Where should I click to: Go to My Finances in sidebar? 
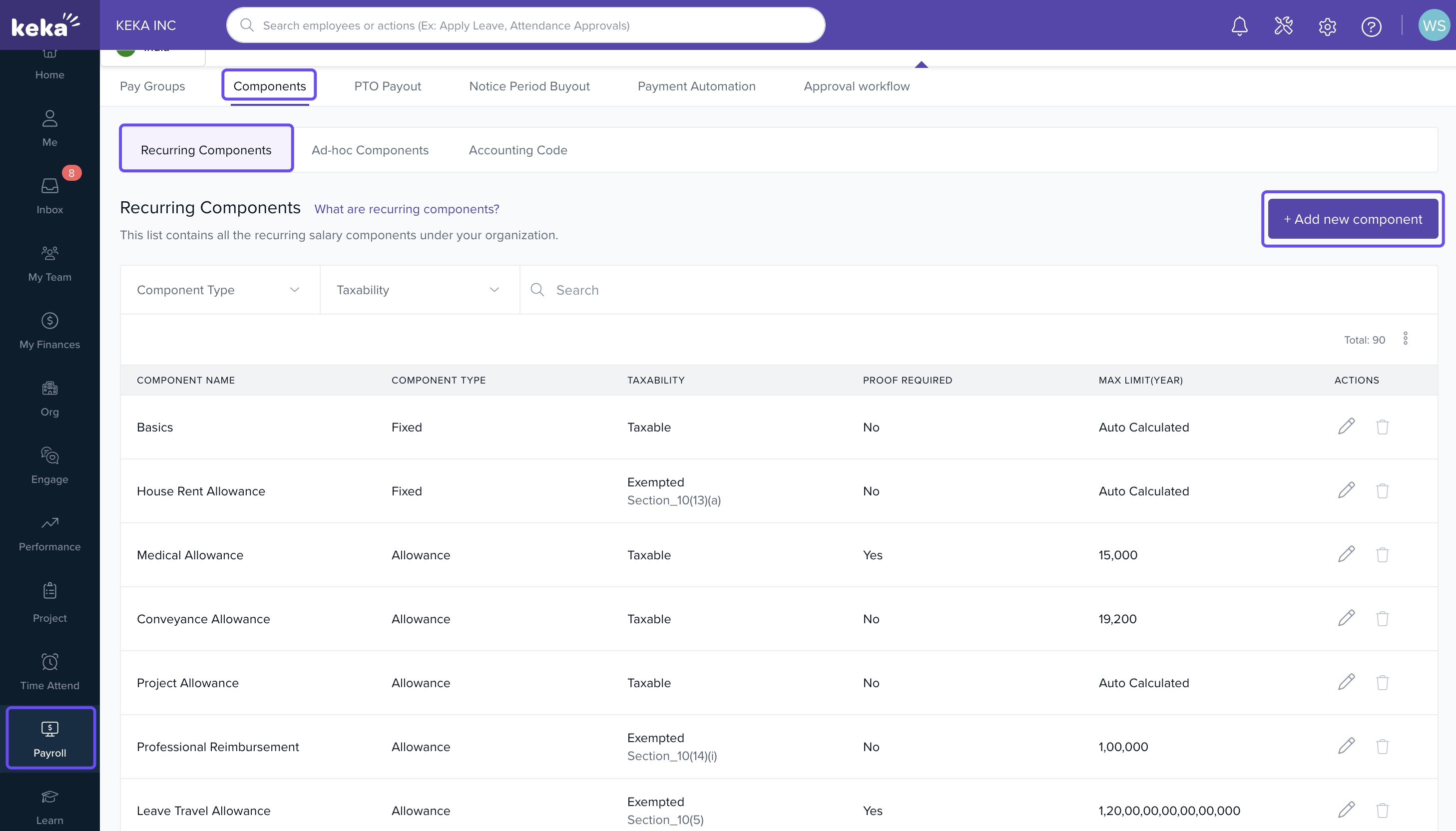coord(49,331)
